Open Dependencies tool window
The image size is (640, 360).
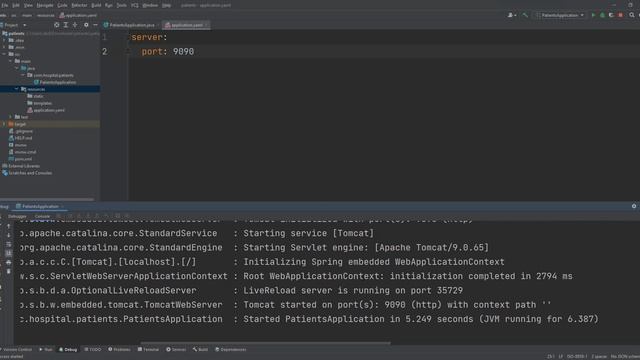(231, 349)
